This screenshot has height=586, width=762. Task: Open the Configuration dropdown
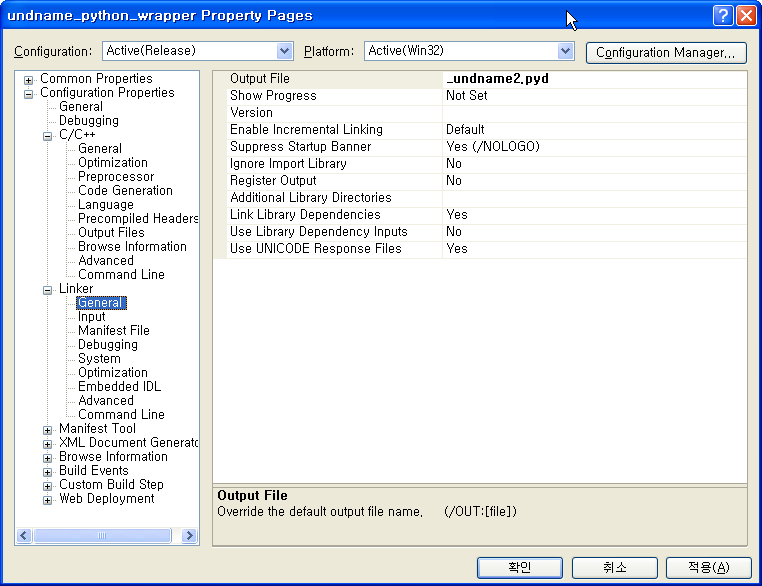(284, 51)
